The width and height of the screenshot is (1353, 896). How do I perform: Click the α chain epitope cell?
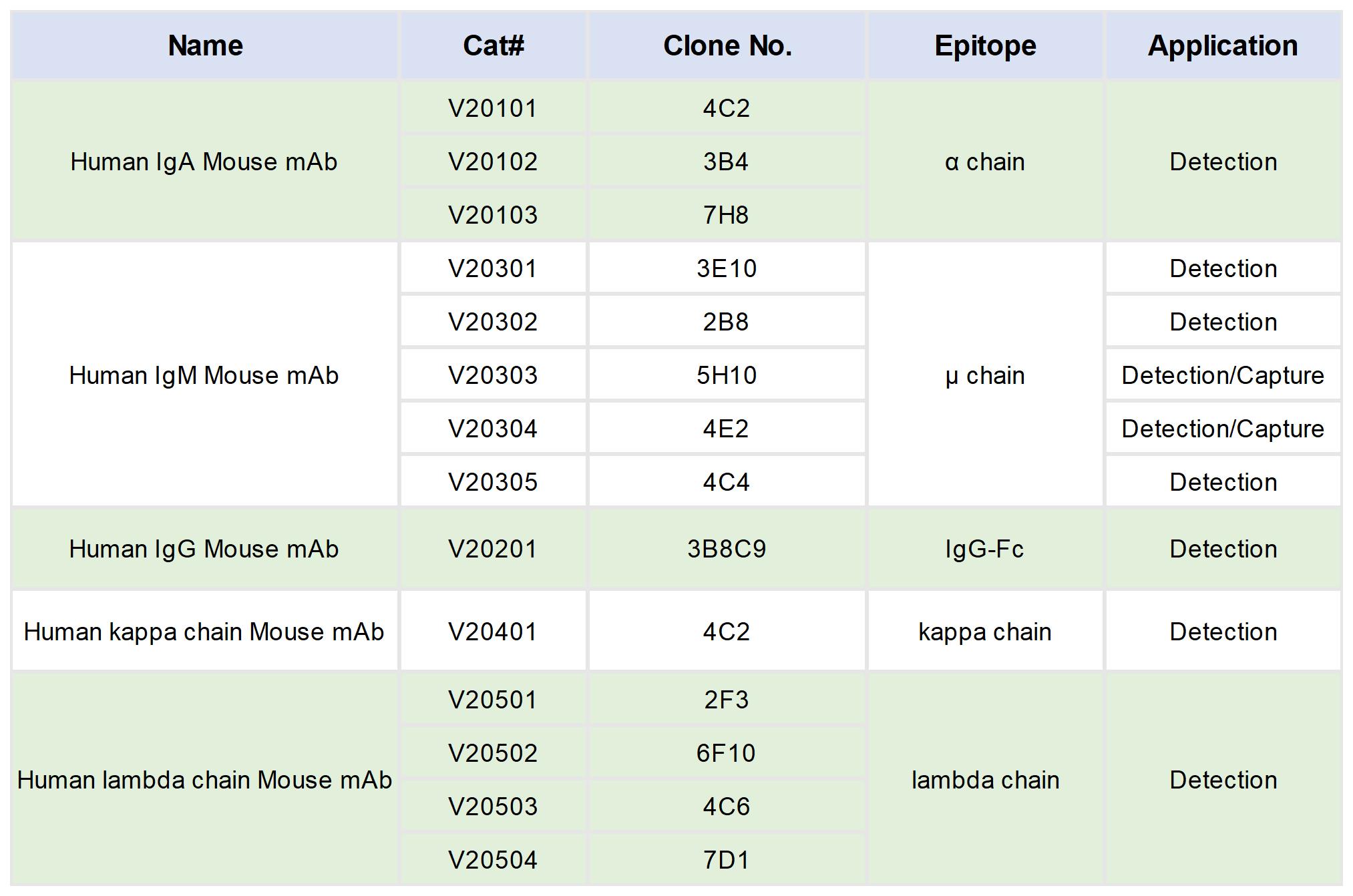[985, 162]
